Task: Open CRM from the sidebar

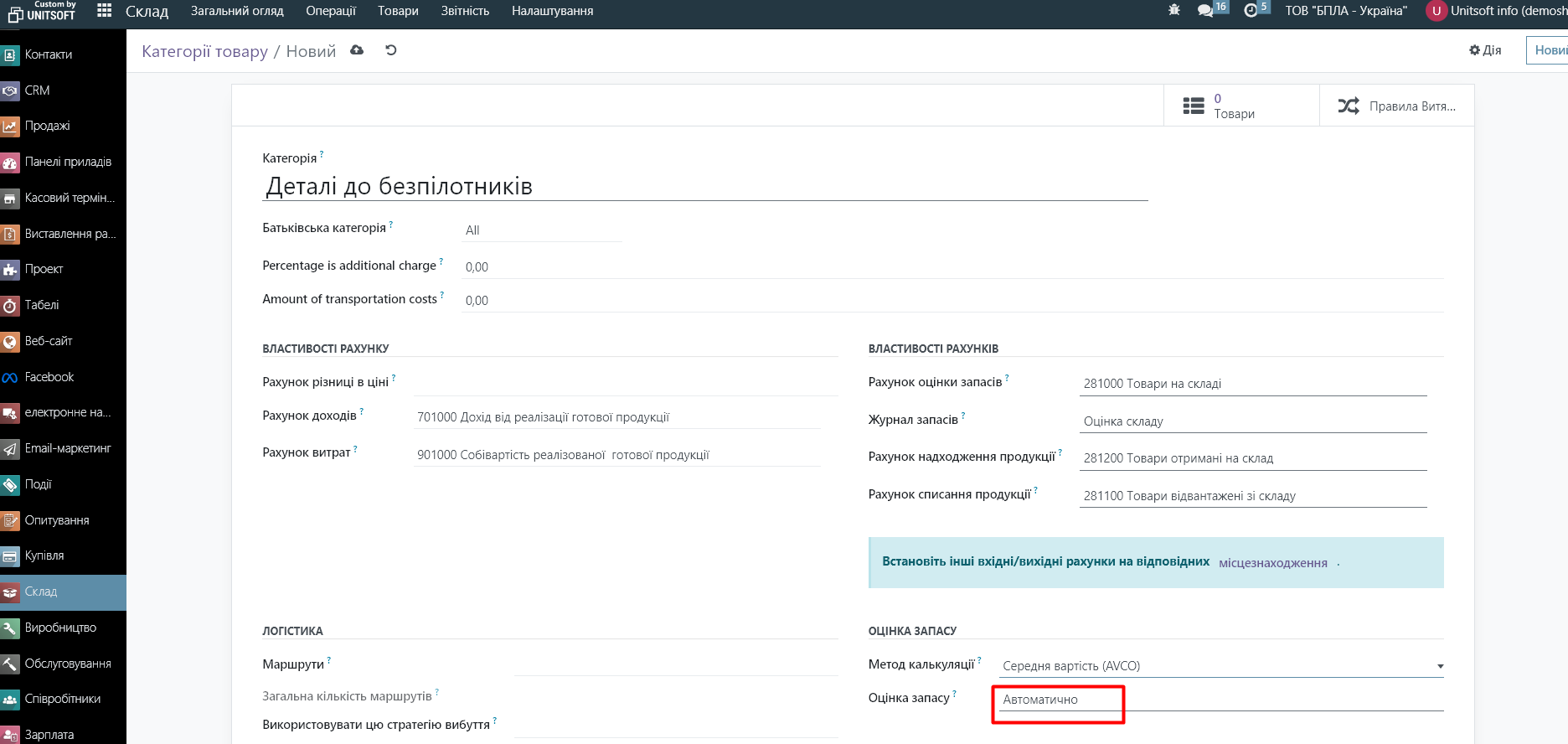Action: (37, 90)
